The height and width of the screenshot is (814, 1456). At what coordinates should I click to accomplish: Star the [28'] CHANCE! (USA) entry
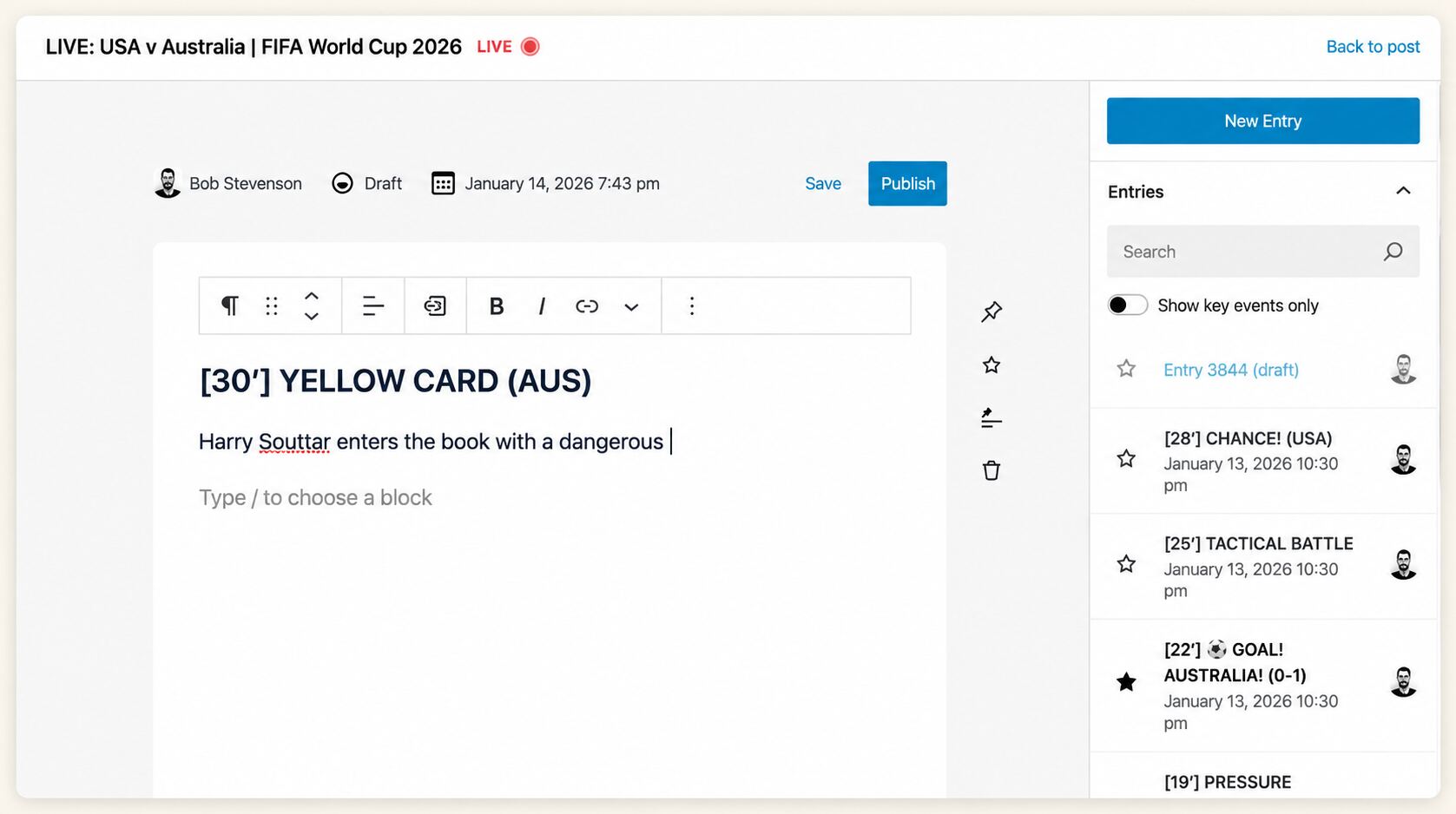click(x=1126, y=458)
